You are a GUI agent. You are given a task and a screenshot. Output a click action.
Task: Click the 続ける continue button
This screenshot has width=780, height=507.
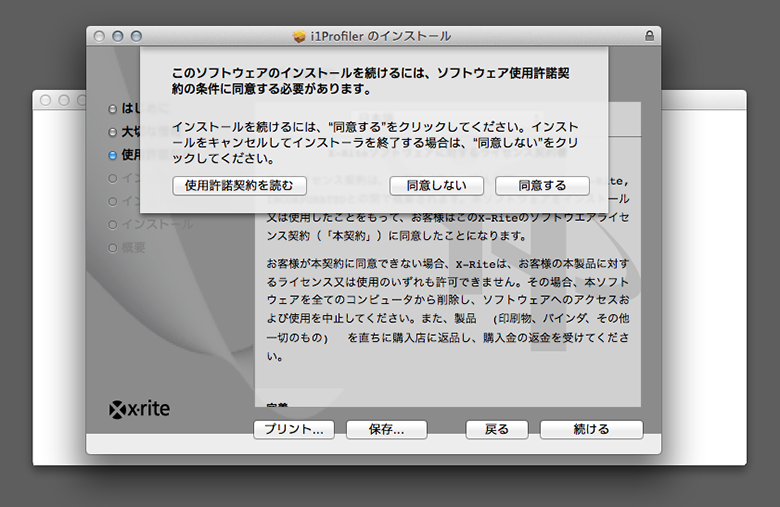pos(591,430)
